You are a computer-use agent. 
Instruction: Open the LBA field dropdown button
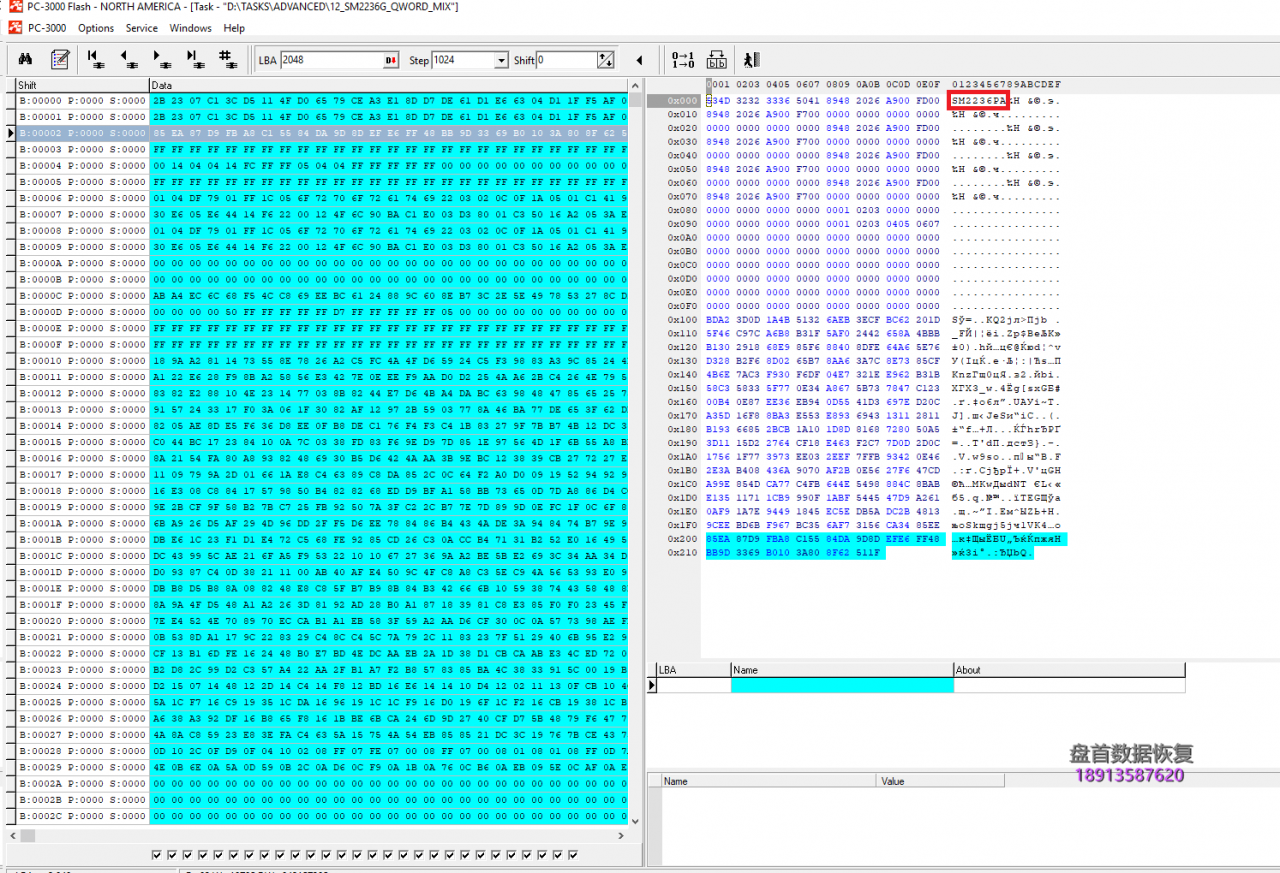pos(390,60)
